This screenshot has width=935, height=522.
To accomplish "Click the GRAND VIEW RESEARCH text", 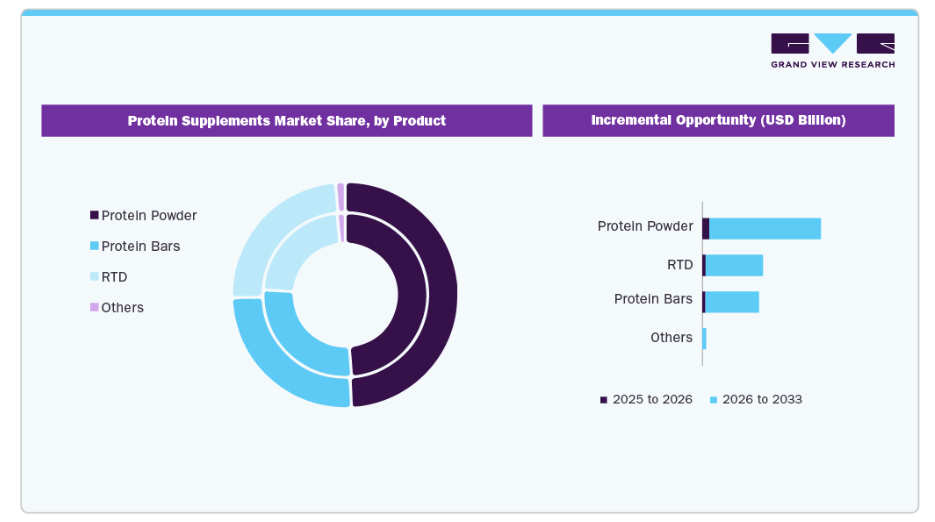I will (832, 65).
